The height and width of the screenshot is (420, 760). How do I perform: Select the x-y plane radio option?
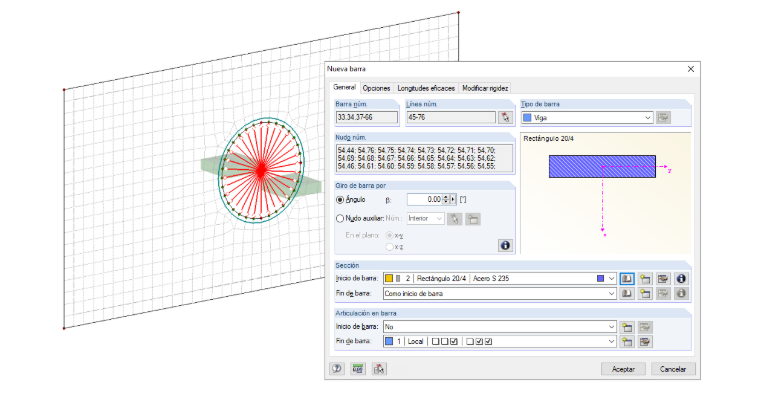(x=389, y=235)
